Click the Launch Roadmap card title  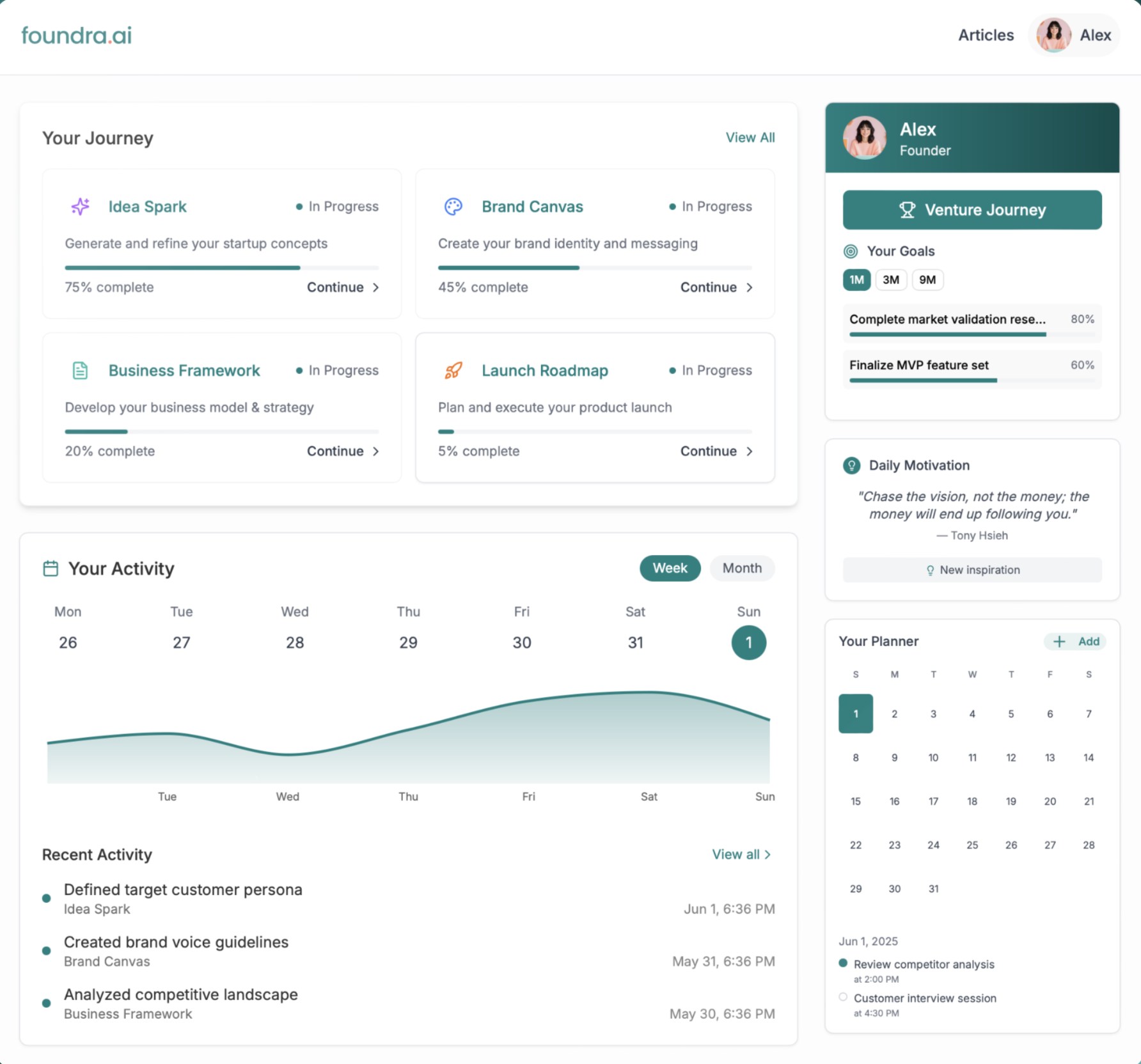pyautogui.click(x=545, y=370)
